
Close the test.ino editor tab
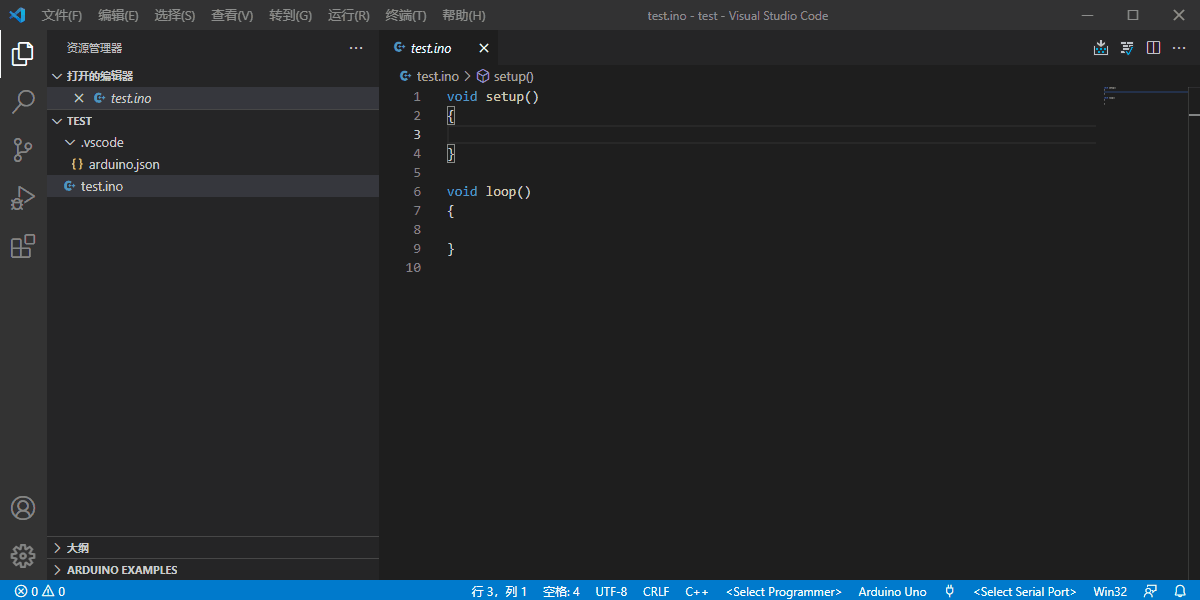(484, 48)
